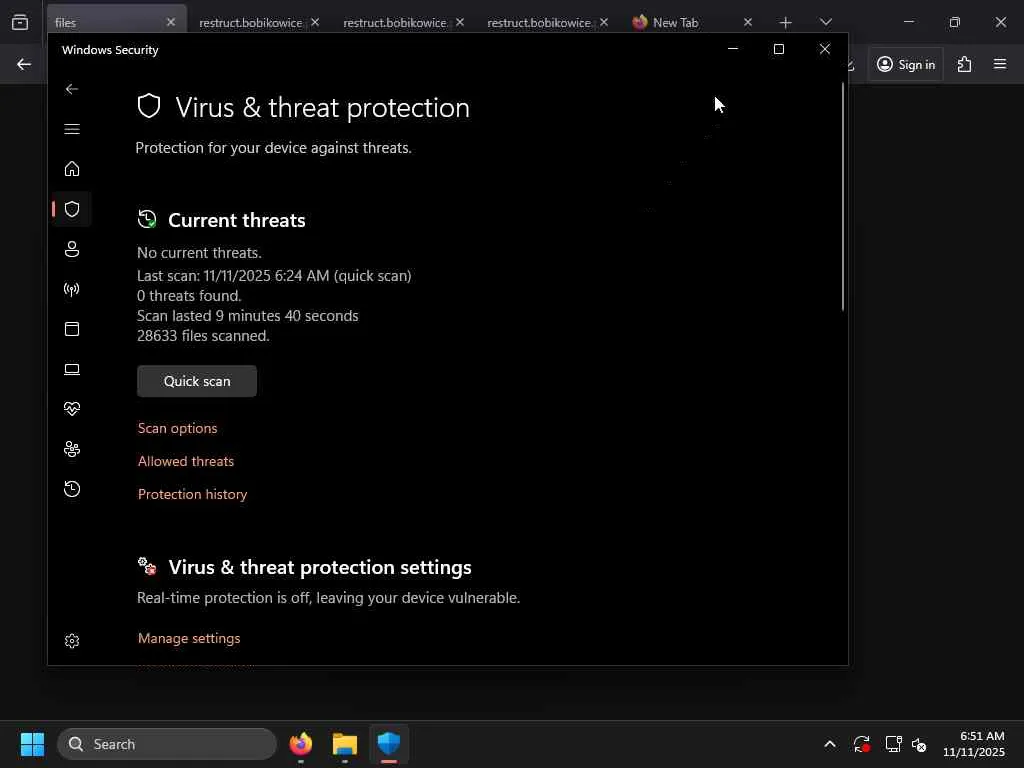Open Account protection in the sidebar
This screenshot has height=768, width=1024.
(x=72, y=249)
